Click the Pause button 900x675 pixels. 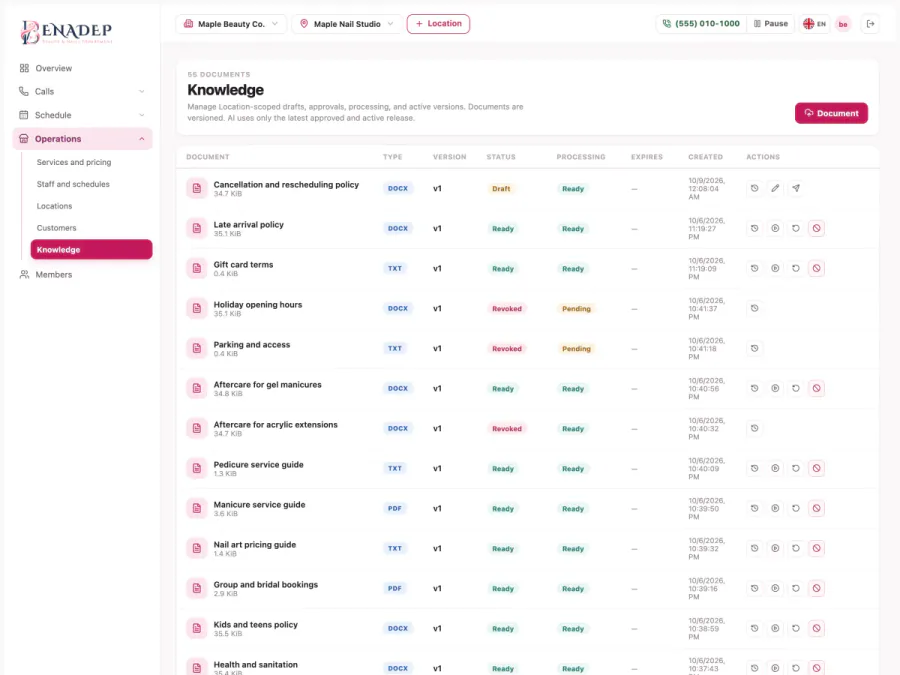[771, 24]
